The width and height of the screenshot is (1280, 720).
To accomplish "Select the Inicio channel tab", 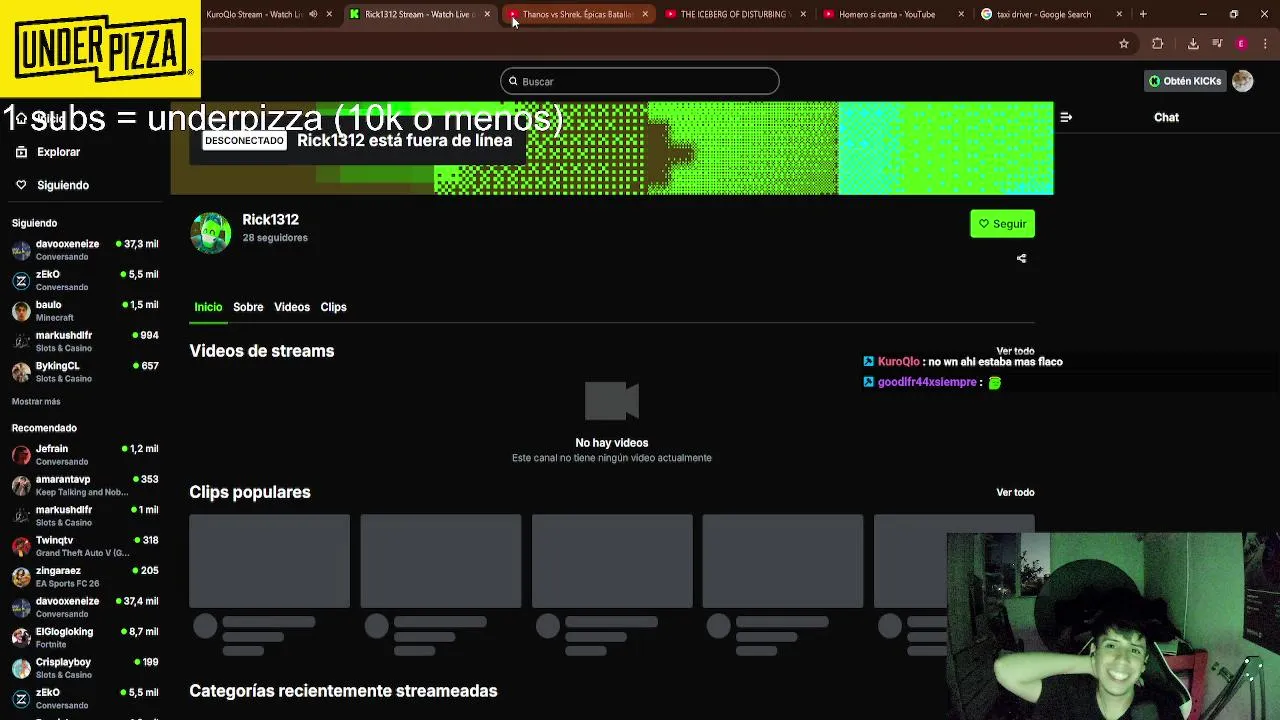I will [208, 307].
